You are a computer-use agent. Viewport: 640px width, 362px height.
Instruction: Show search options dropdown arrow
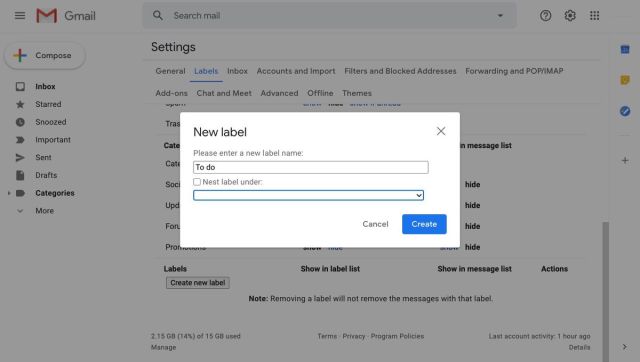coord(500,16)
